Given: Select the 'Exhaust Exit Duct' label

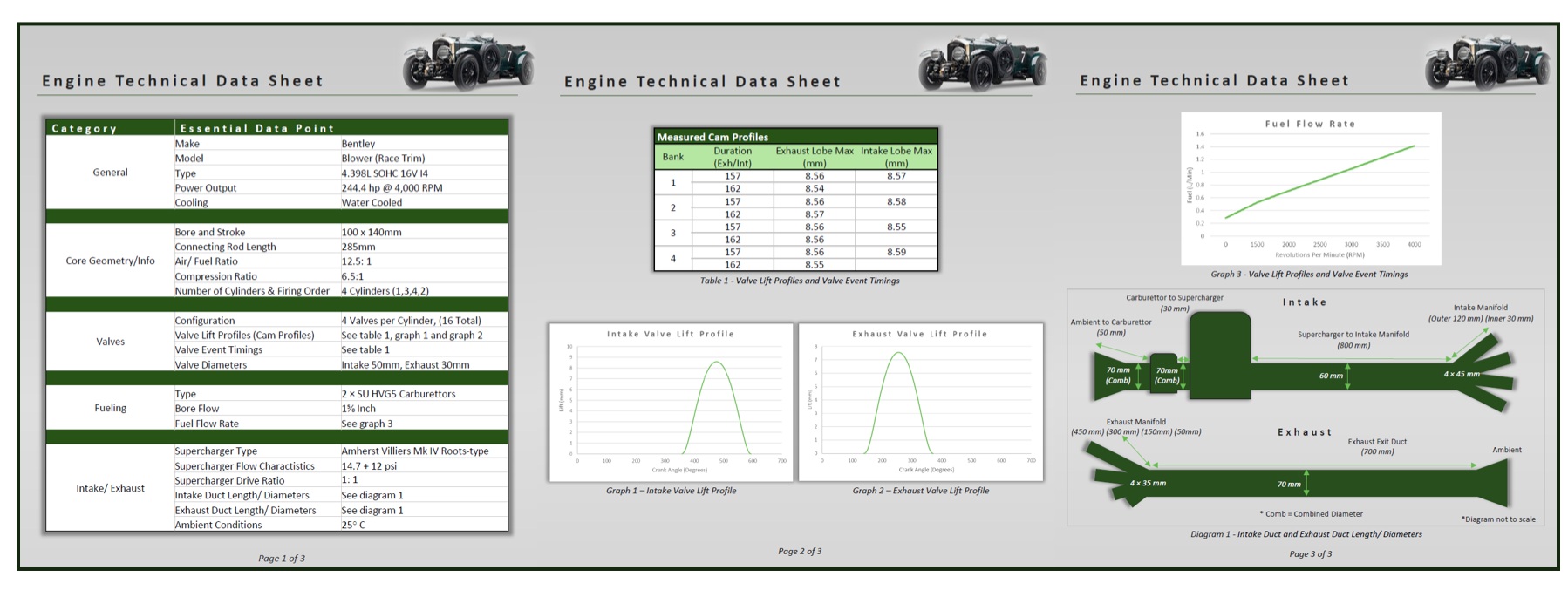Looking at the screenshot, I should (1377, 442).
